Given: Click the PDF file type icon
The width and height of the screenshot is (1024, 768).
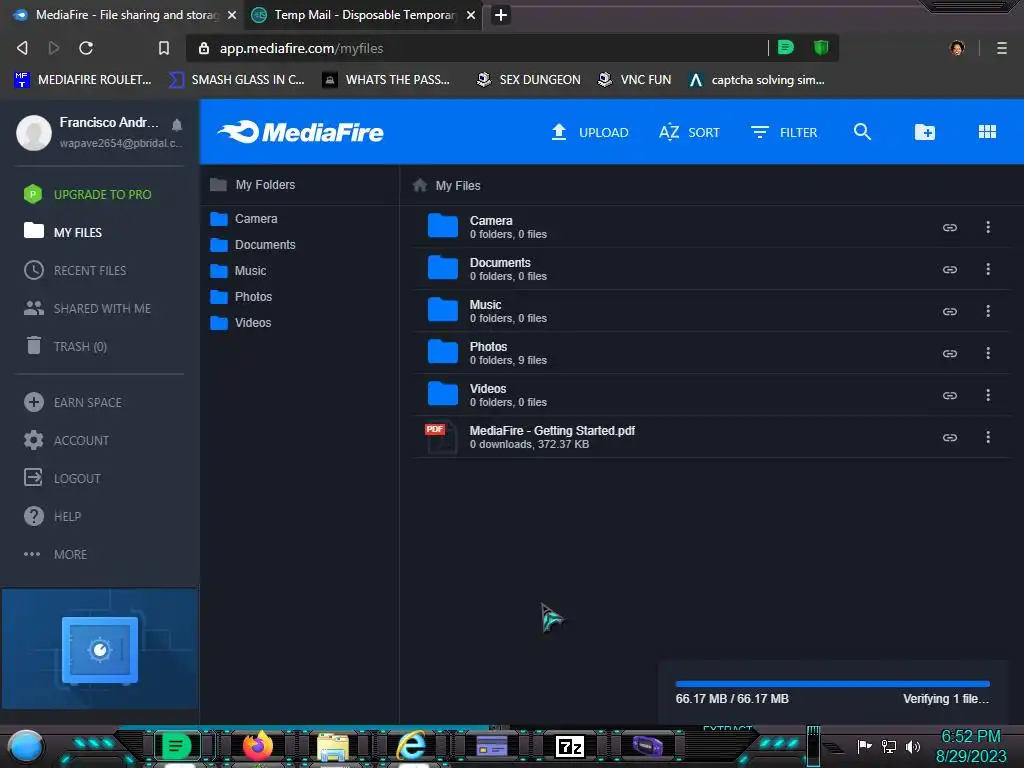Looking at the screenshot, I should click(x=441, y=436).
